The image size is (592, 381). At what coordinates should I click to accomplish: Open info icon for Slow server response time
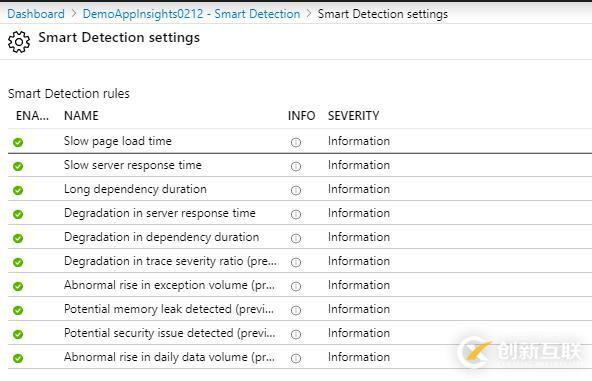tap(296, 166)
